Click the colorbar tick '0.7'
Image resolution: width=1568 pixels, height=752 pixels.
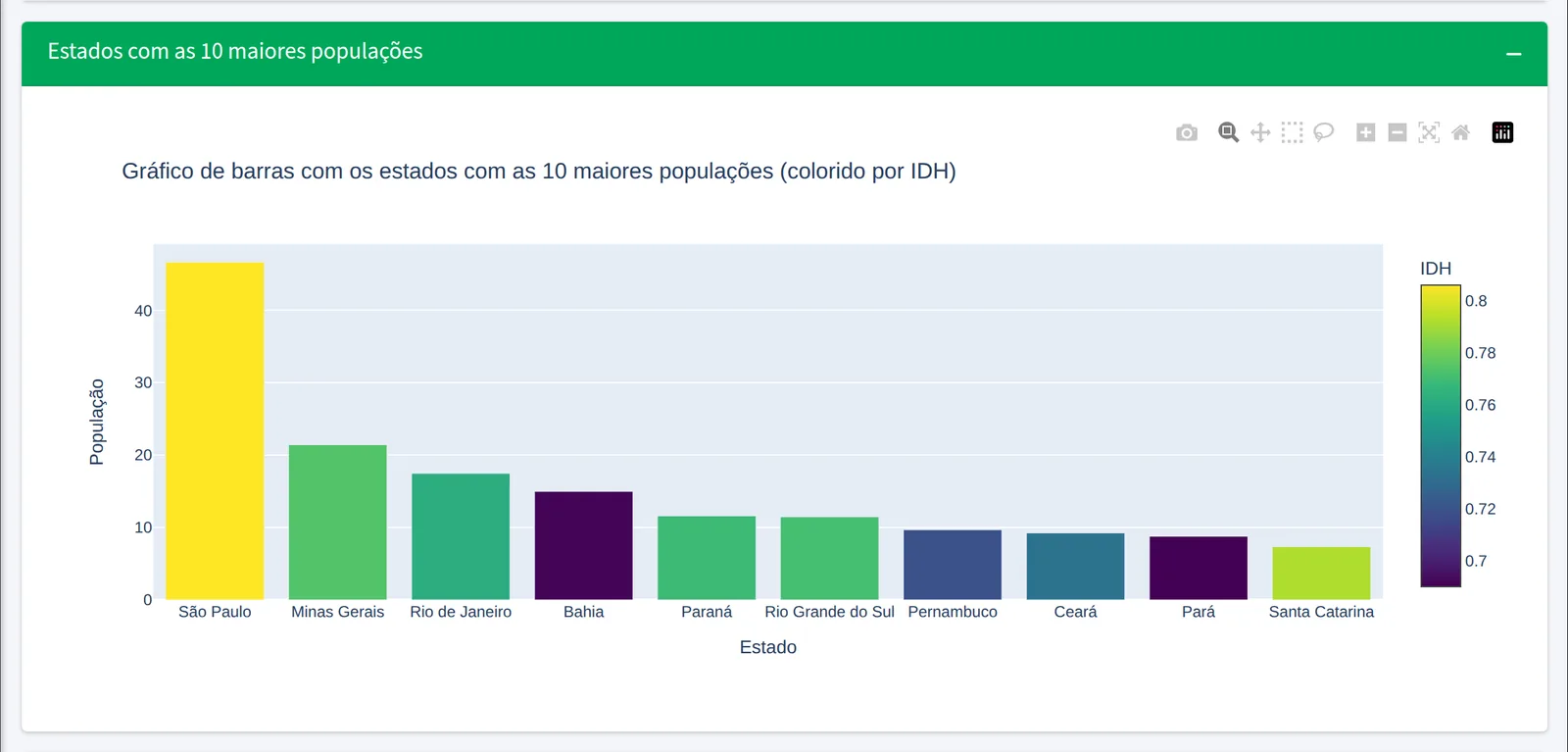1476,561
